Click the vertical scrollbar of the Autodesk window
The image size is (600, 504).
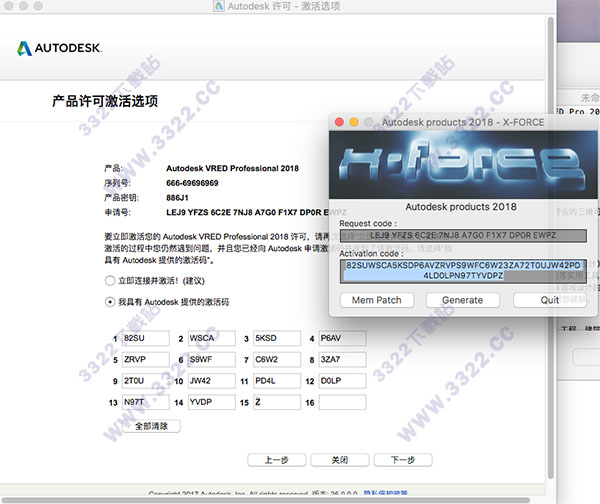(x=551, y=248)
